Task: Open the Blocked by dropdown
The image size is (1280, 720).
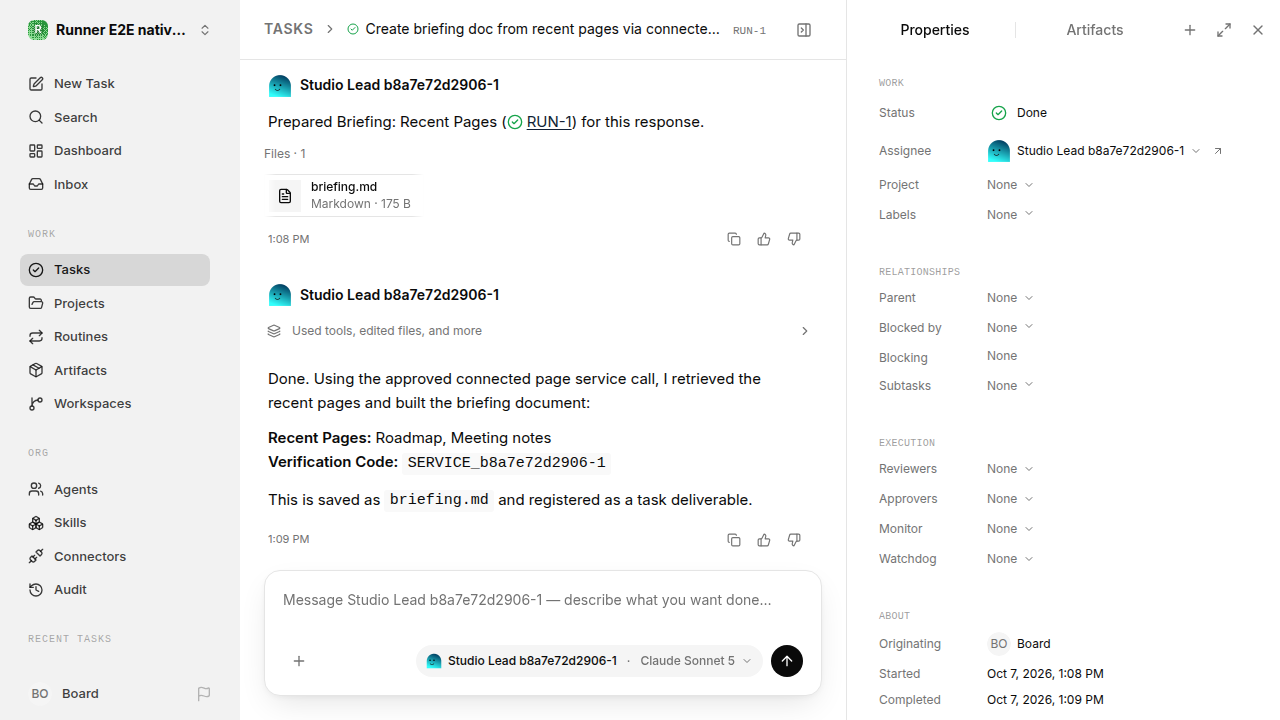Action: 1010,328
